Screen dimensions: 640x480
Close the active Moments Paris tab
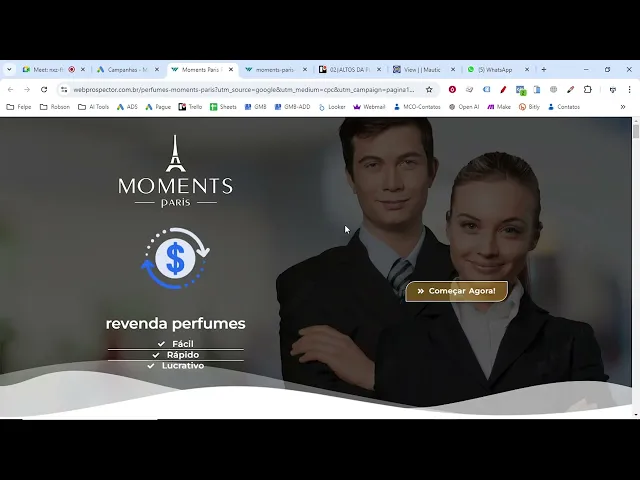pyautogui.click(x=231, y=70)
